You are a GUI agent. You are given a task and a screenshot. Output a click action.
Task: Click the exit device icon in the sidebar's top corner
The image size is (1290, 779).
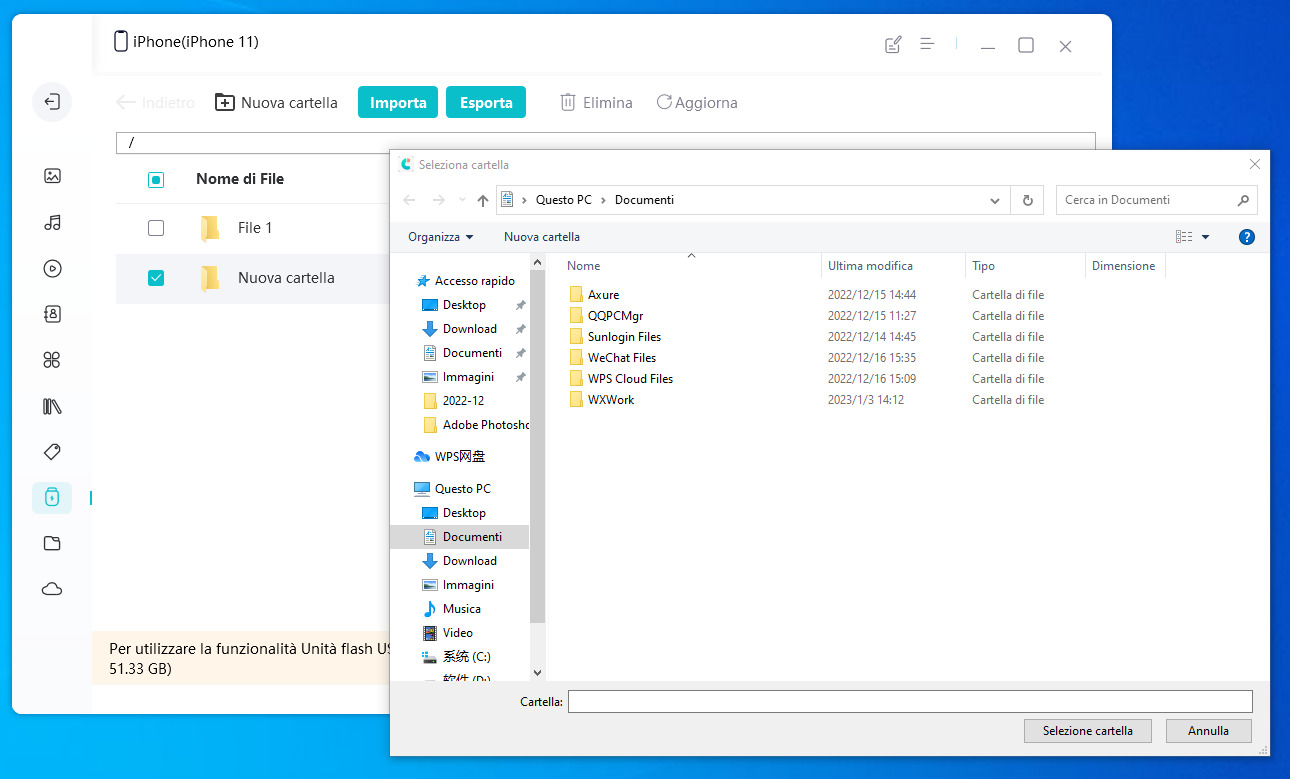(x=52, y=101)
